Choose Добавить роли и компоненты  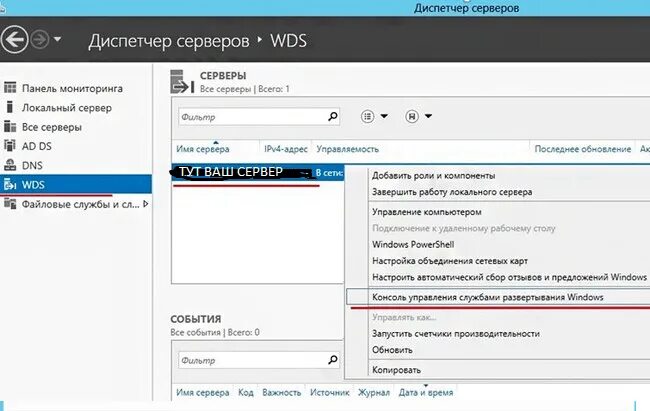coord(434,175)
